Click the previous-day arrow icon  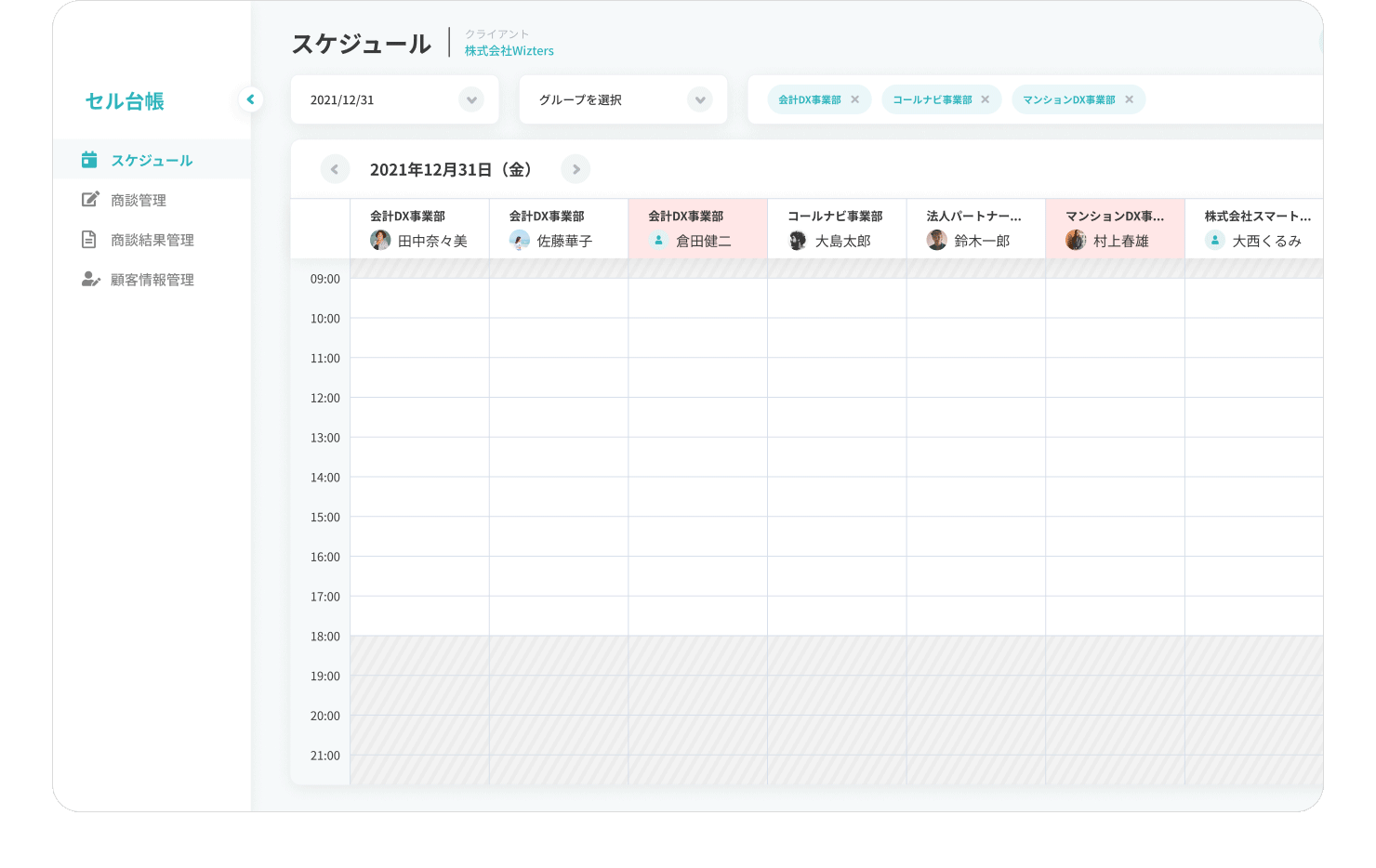coord(335,169)
